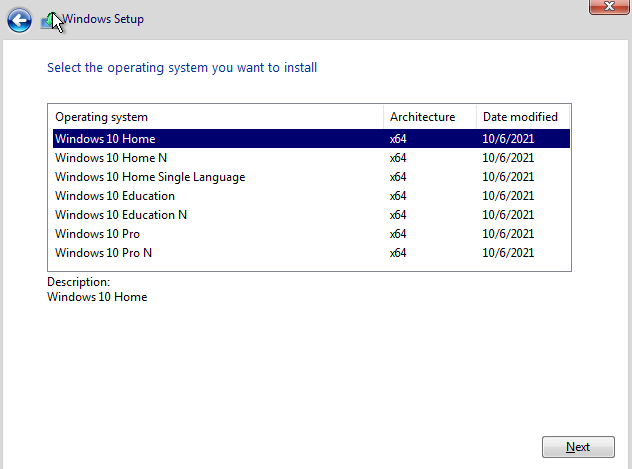Click the Description label text
632x469 pixels.
click(x=79, y=282)
